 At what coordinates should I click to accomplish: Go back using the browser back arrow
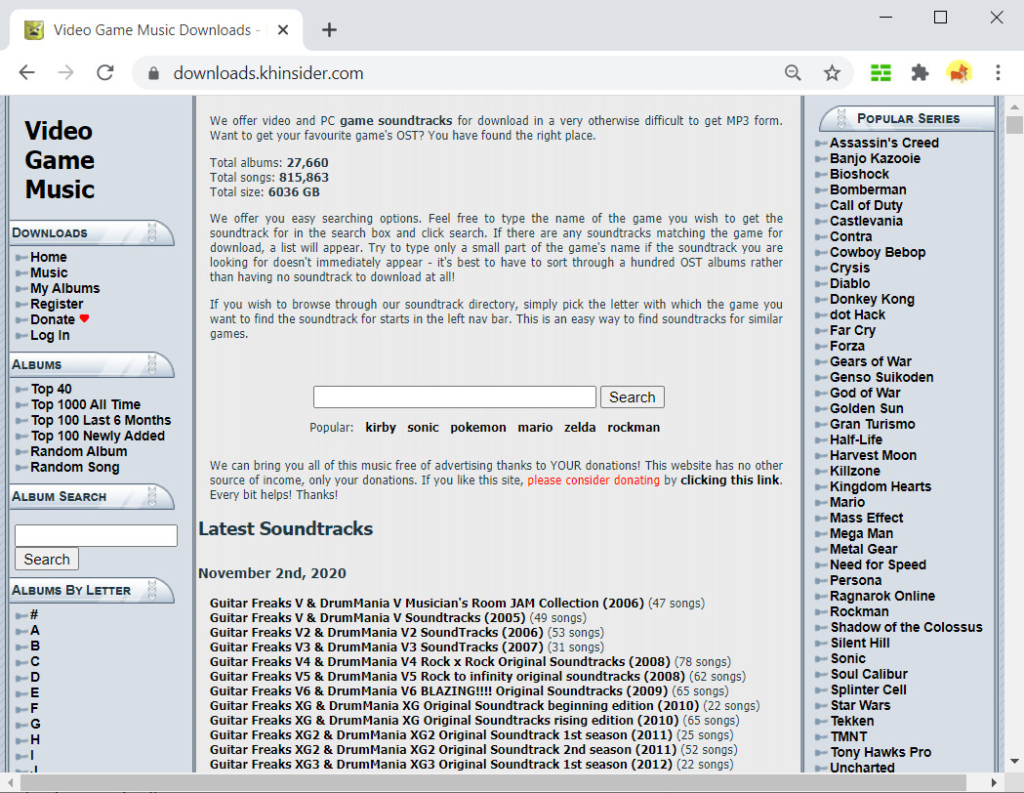pos(27,73)
